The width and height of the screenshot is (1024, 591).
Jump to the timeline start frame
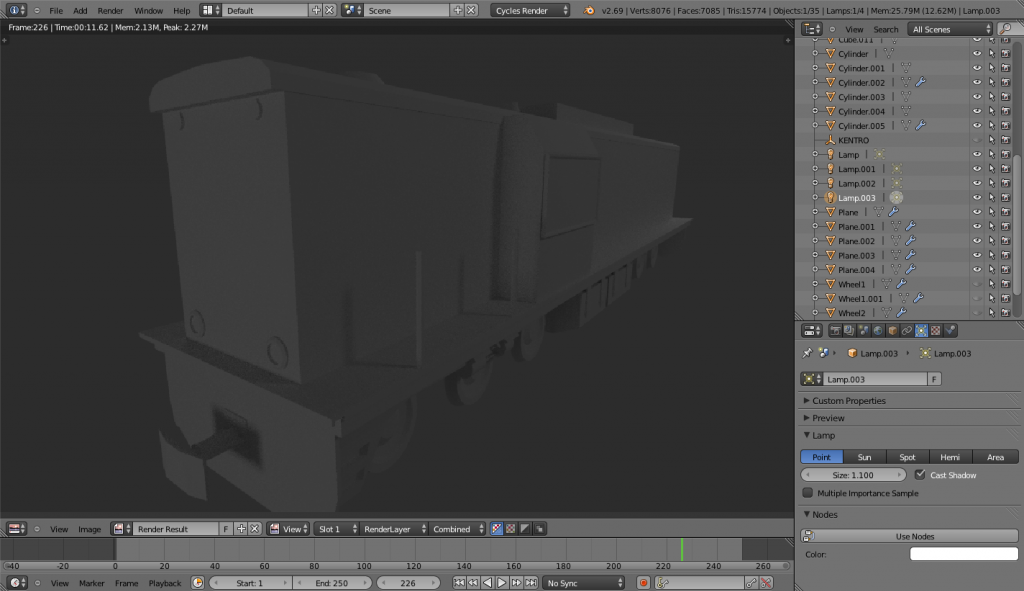[458, 583]
